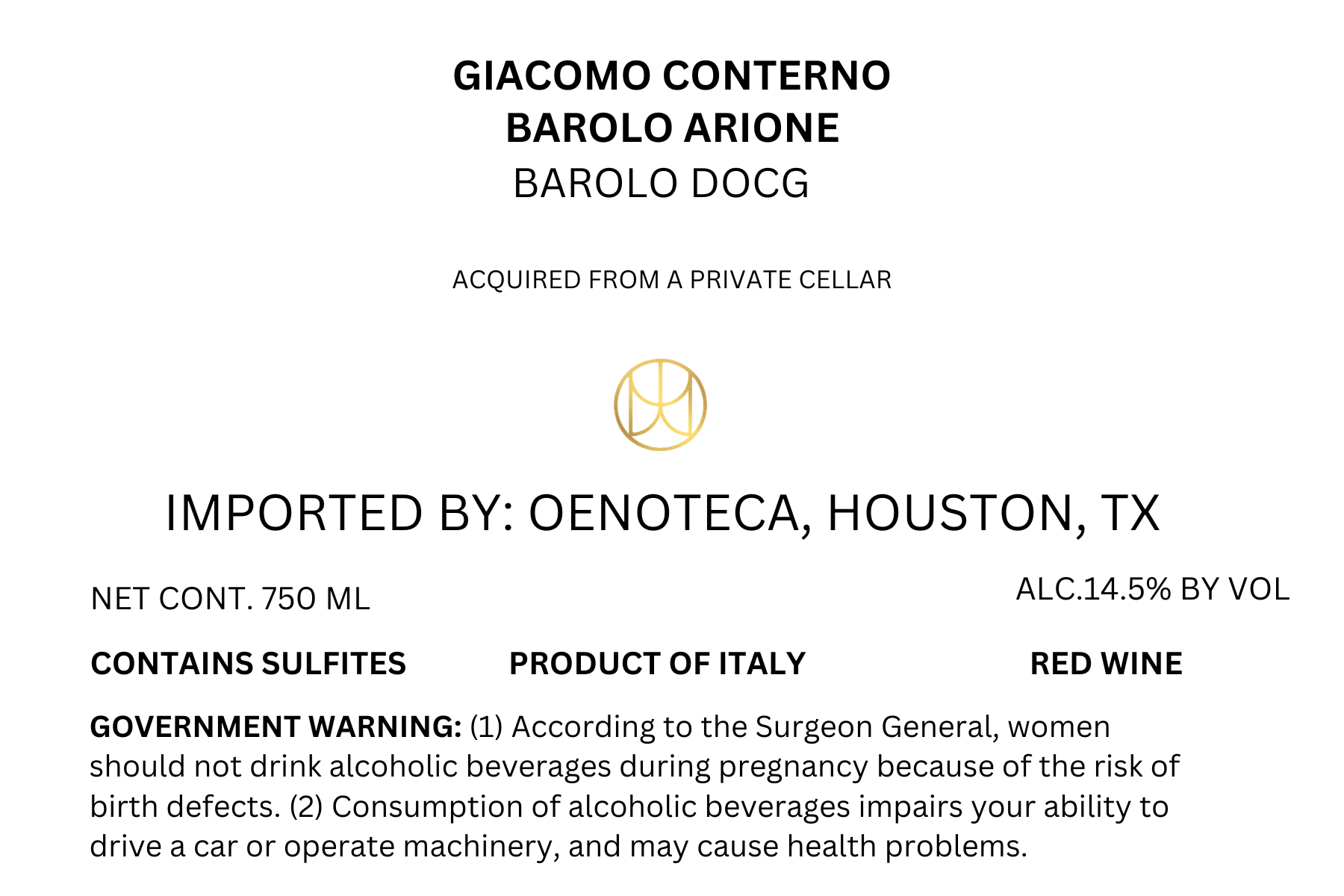Screen dimensions: 1344x896
Task: Click the gold circular monogram logo
Action: (660, 405)
